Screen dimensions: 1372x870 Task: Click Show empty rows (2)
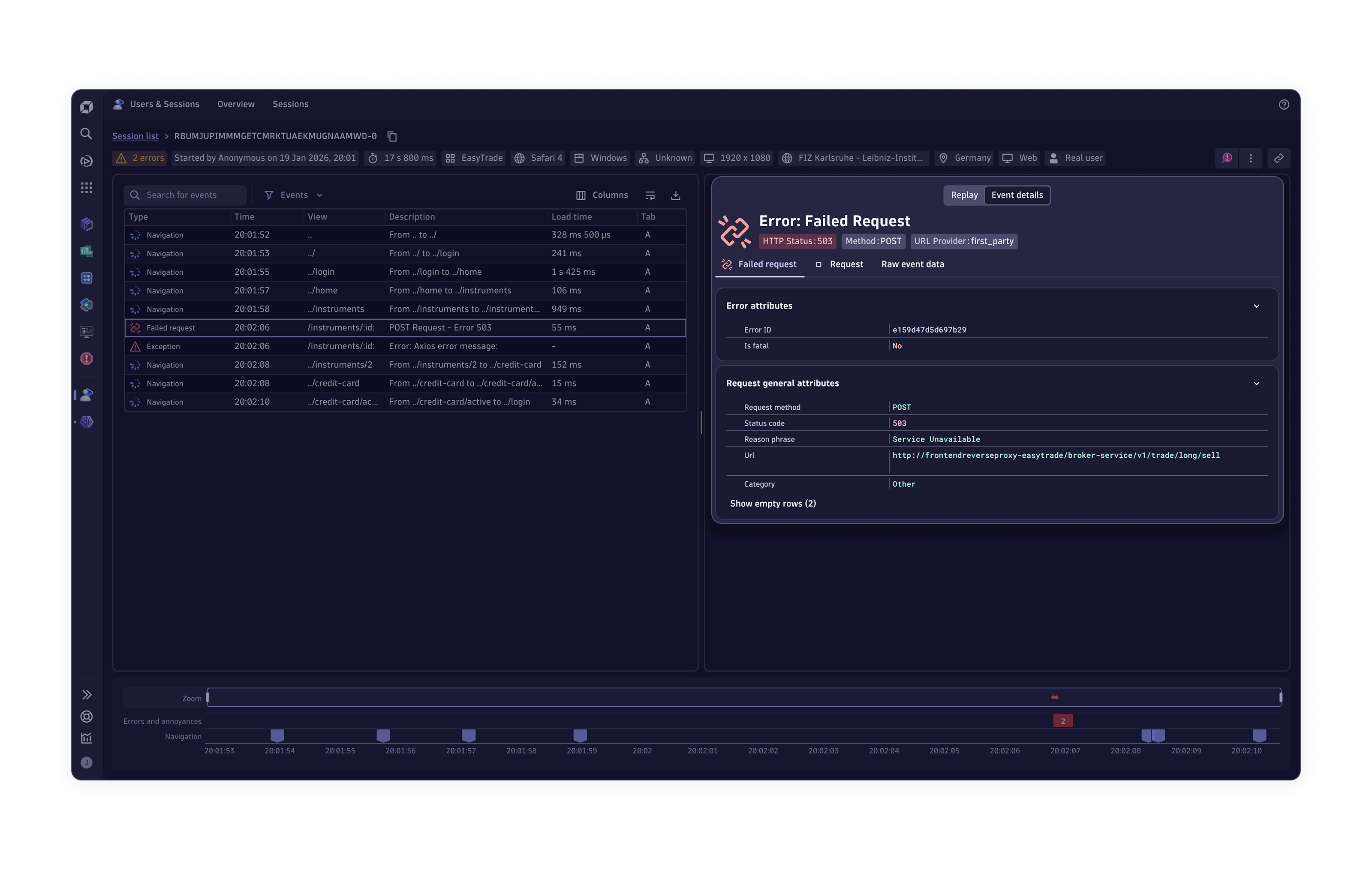773,503
